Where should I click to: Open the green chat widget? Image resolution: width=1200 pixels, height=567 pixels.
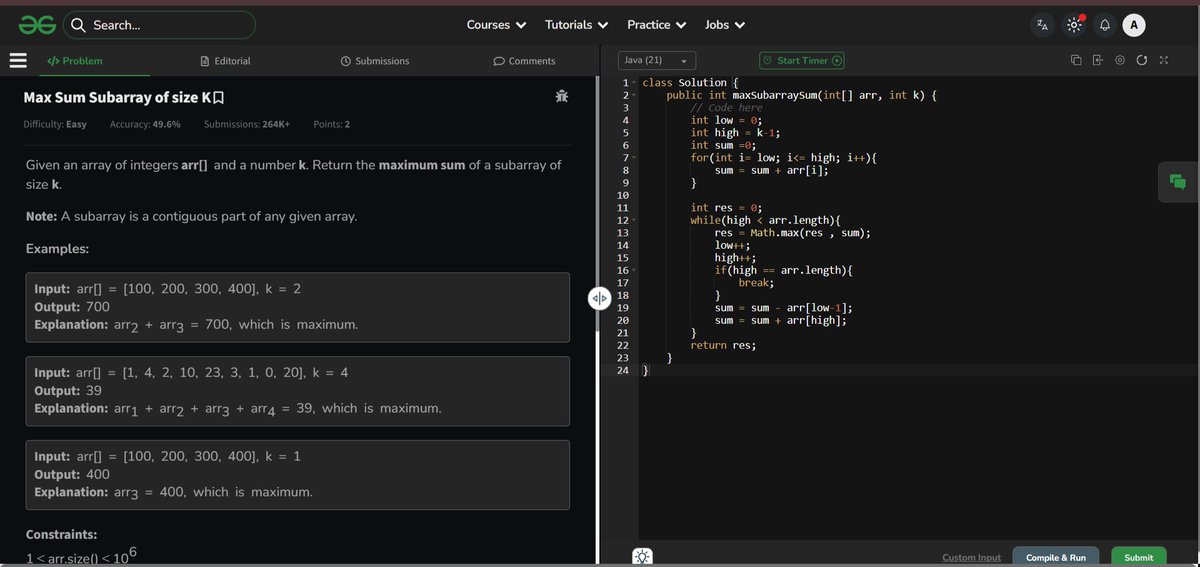coord(1177,182)
